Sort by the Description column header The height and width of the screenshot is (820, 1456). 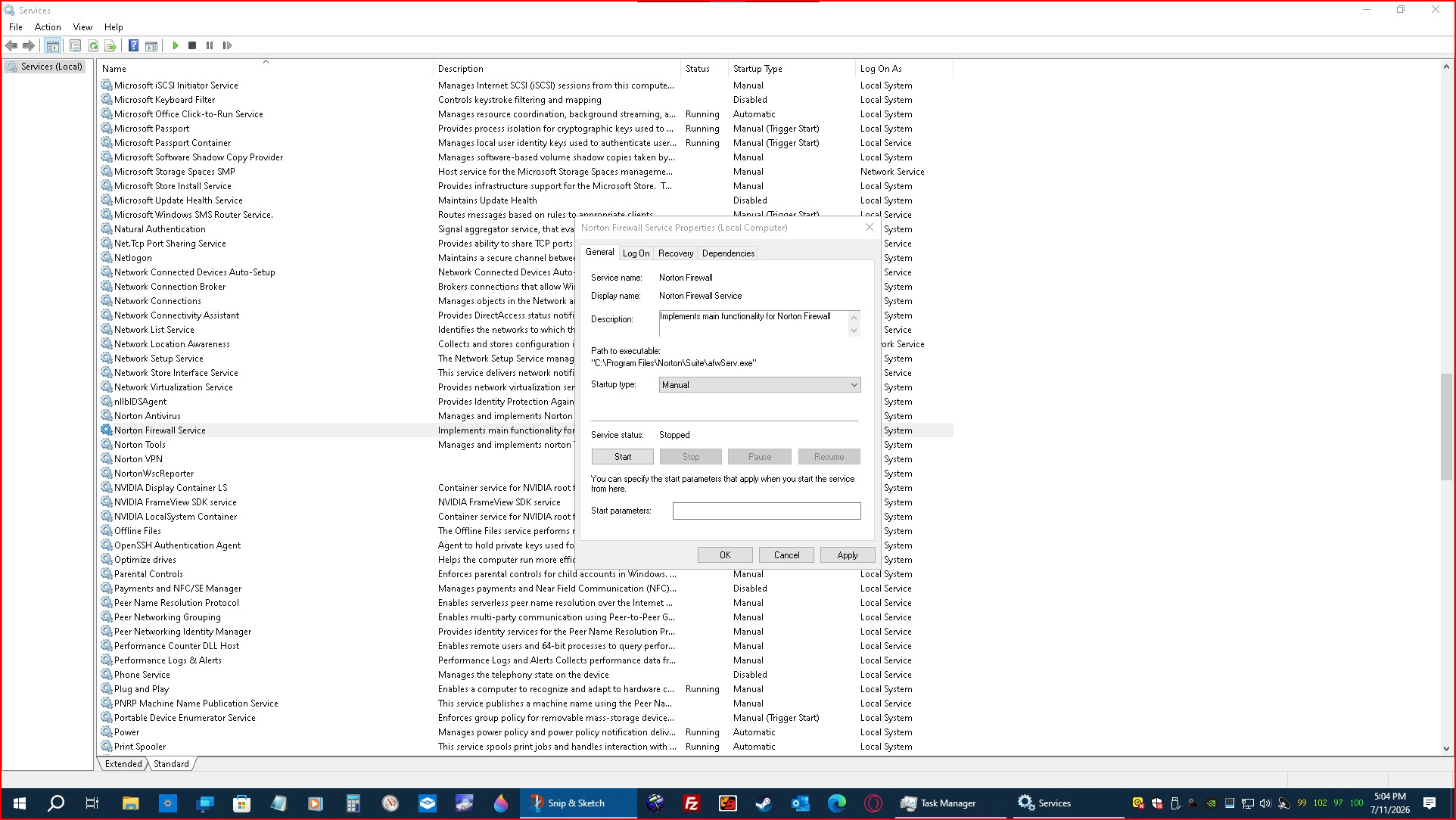pyautogui.click(x=557, y=69)
